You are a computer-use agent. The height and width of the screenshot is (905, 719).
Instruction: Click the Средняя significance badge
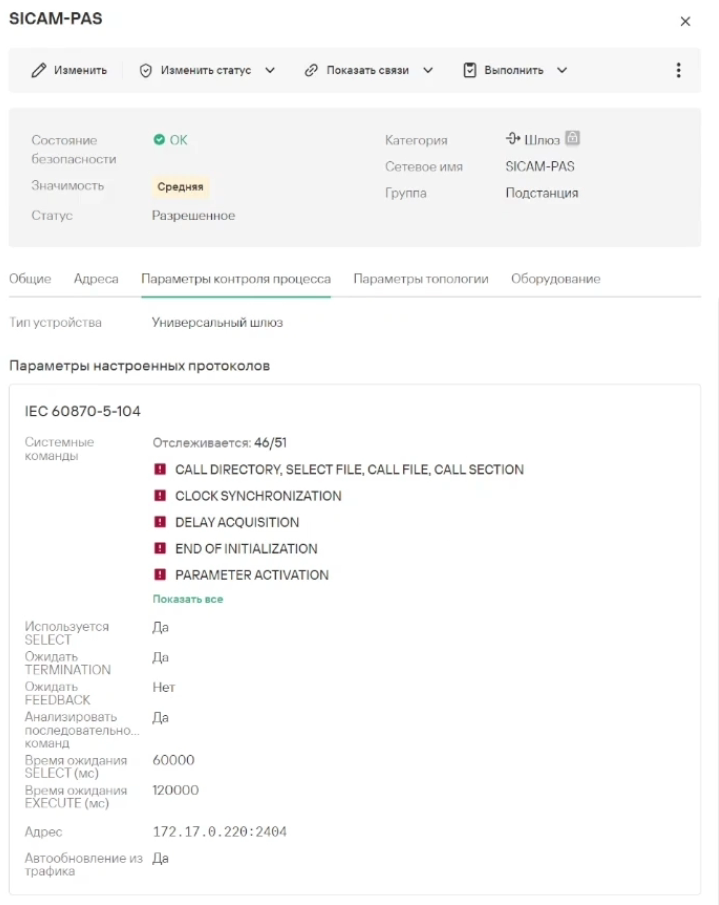pyautogui.click(x=180, y=186)
